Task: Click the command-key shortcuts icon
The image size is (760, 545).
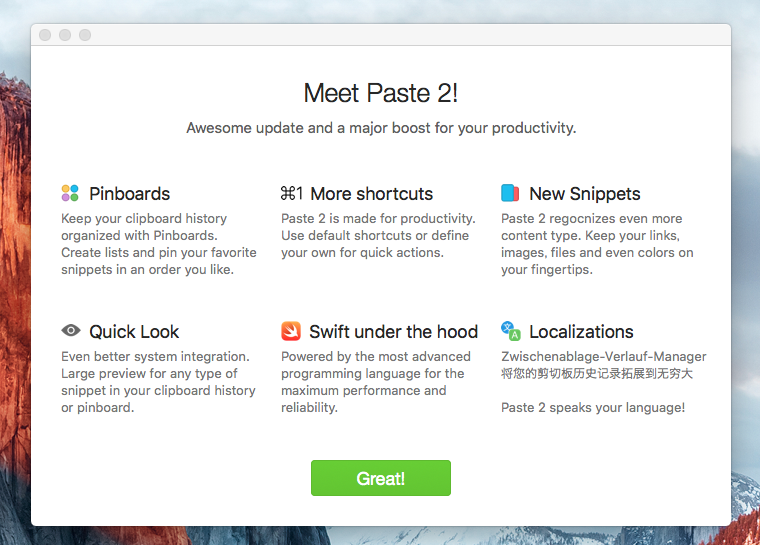Action: coord(292,193)
